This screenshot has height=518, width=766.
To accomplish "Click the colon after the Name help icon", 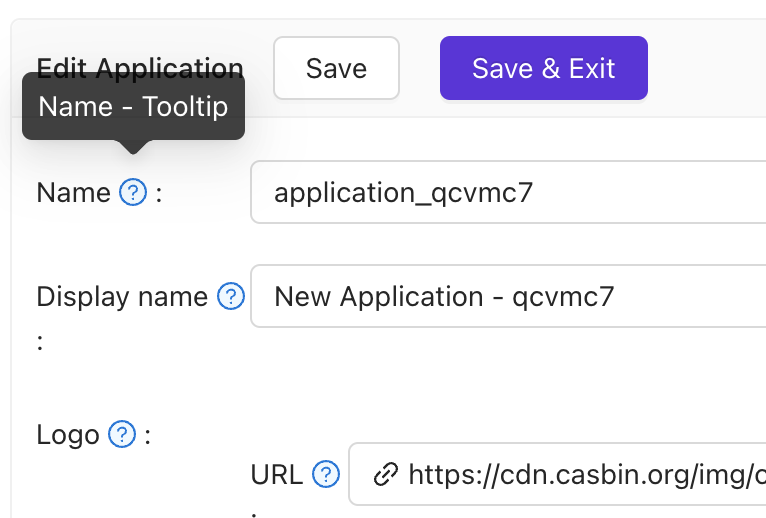I will click(x=158, y=193).
